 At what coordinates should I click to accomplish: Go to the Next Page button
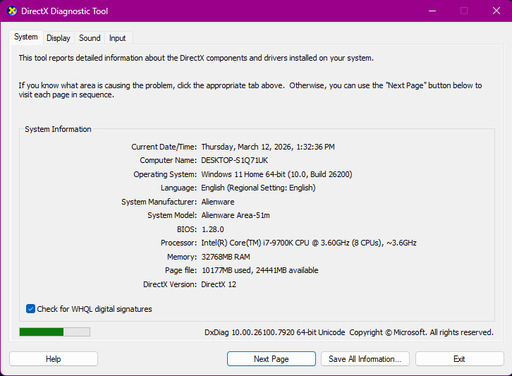pos(271,359)
